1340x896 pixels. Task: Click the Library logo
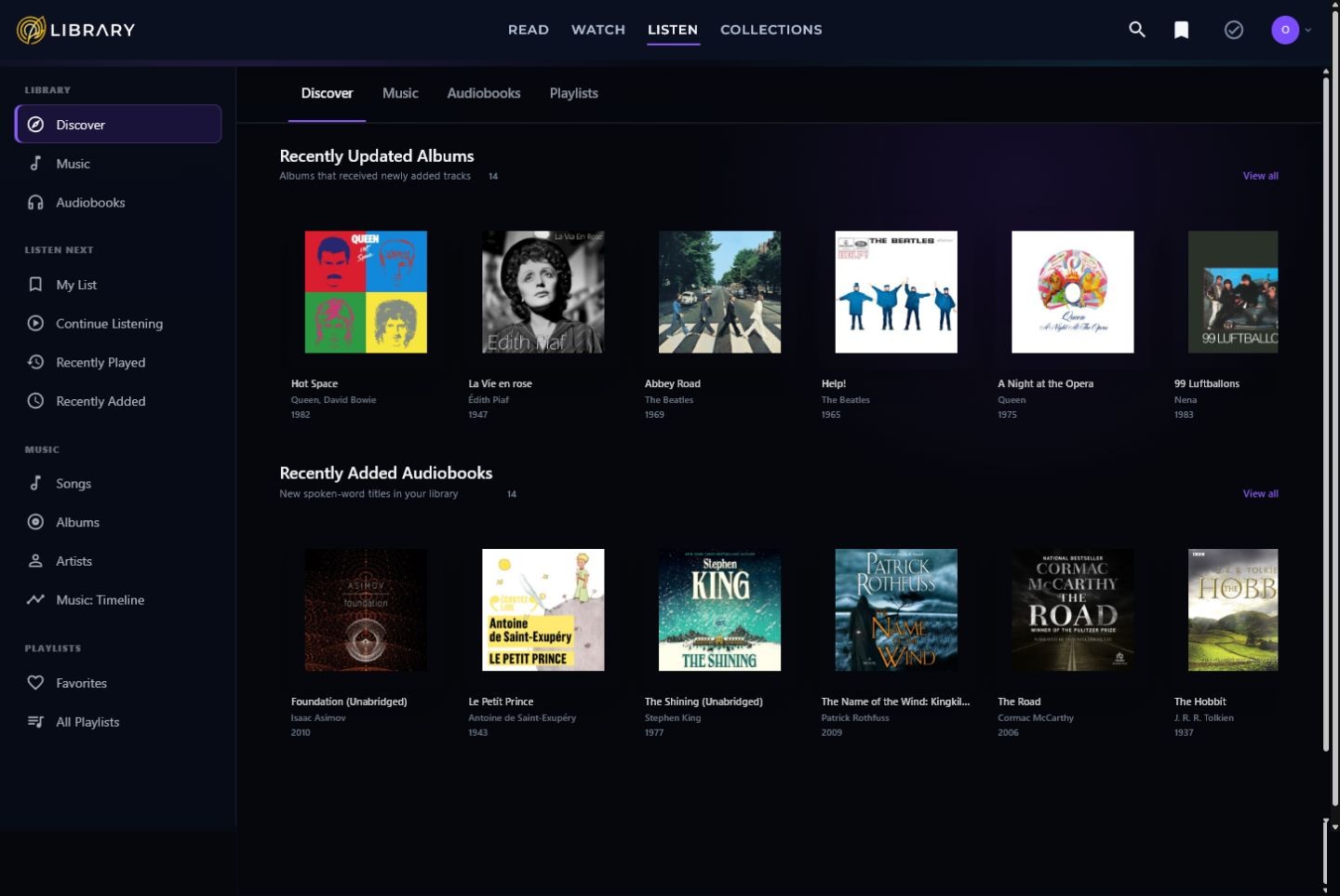tap(75, 30)
